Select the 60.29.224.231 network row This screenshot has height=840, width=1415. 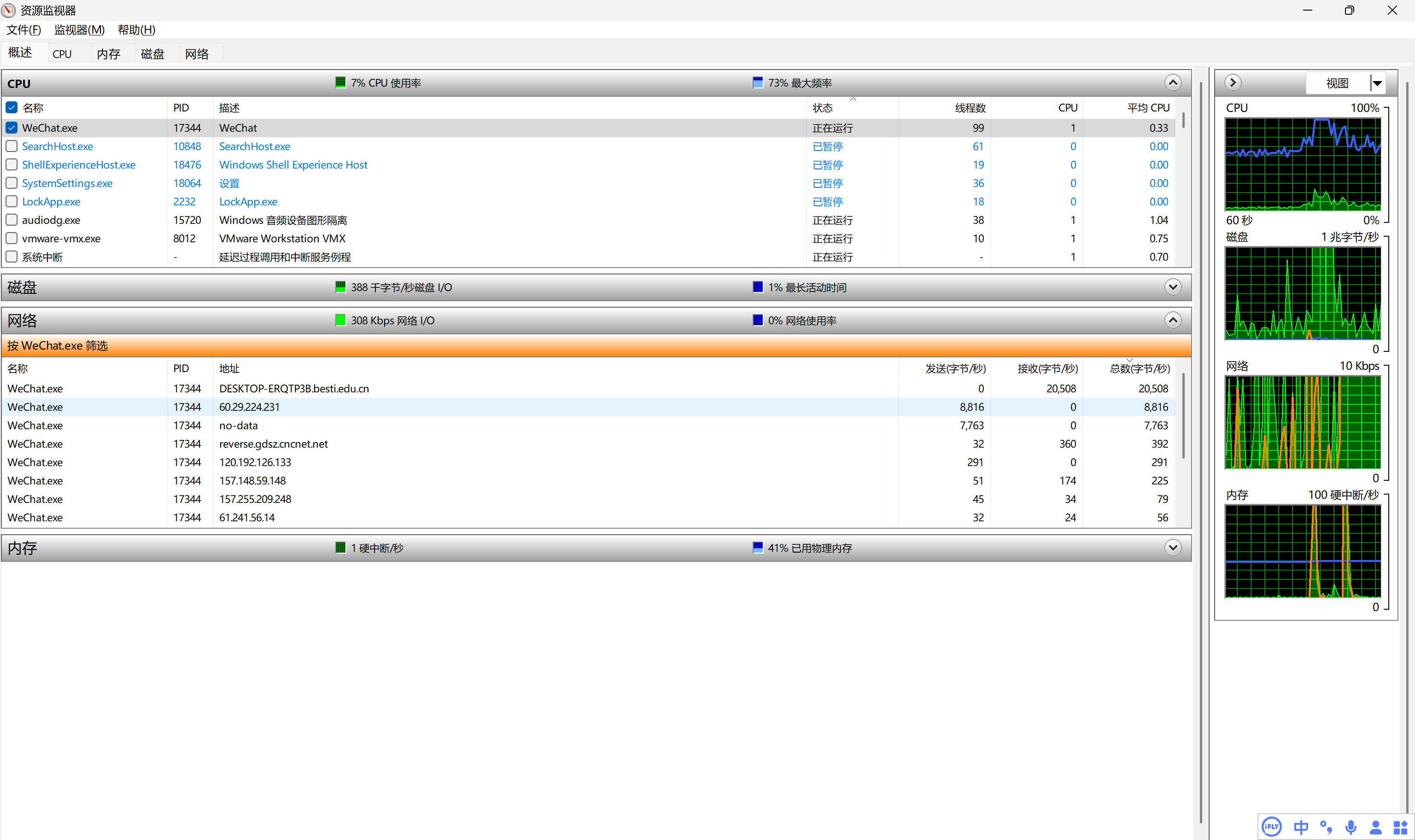pos(249,407)
